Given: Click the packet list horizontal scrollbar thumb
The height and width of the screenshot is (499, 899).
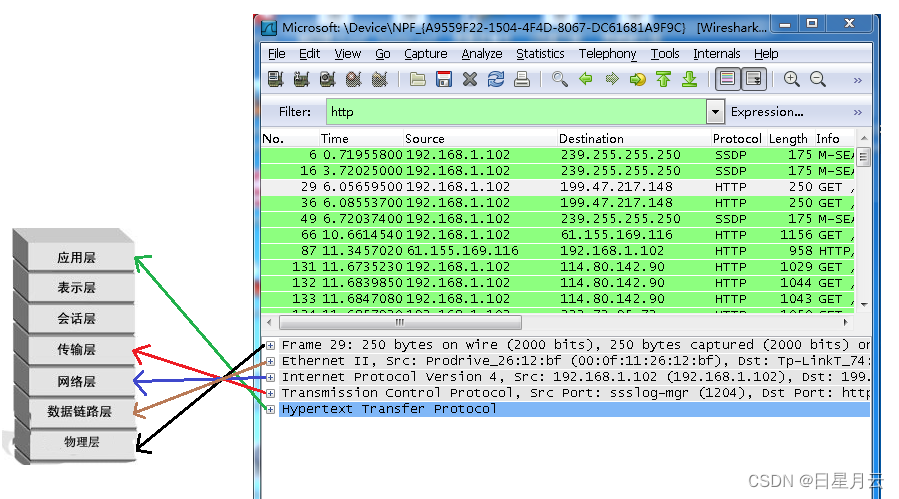Looking at the screenshot, I should click(x=400, y=322).
